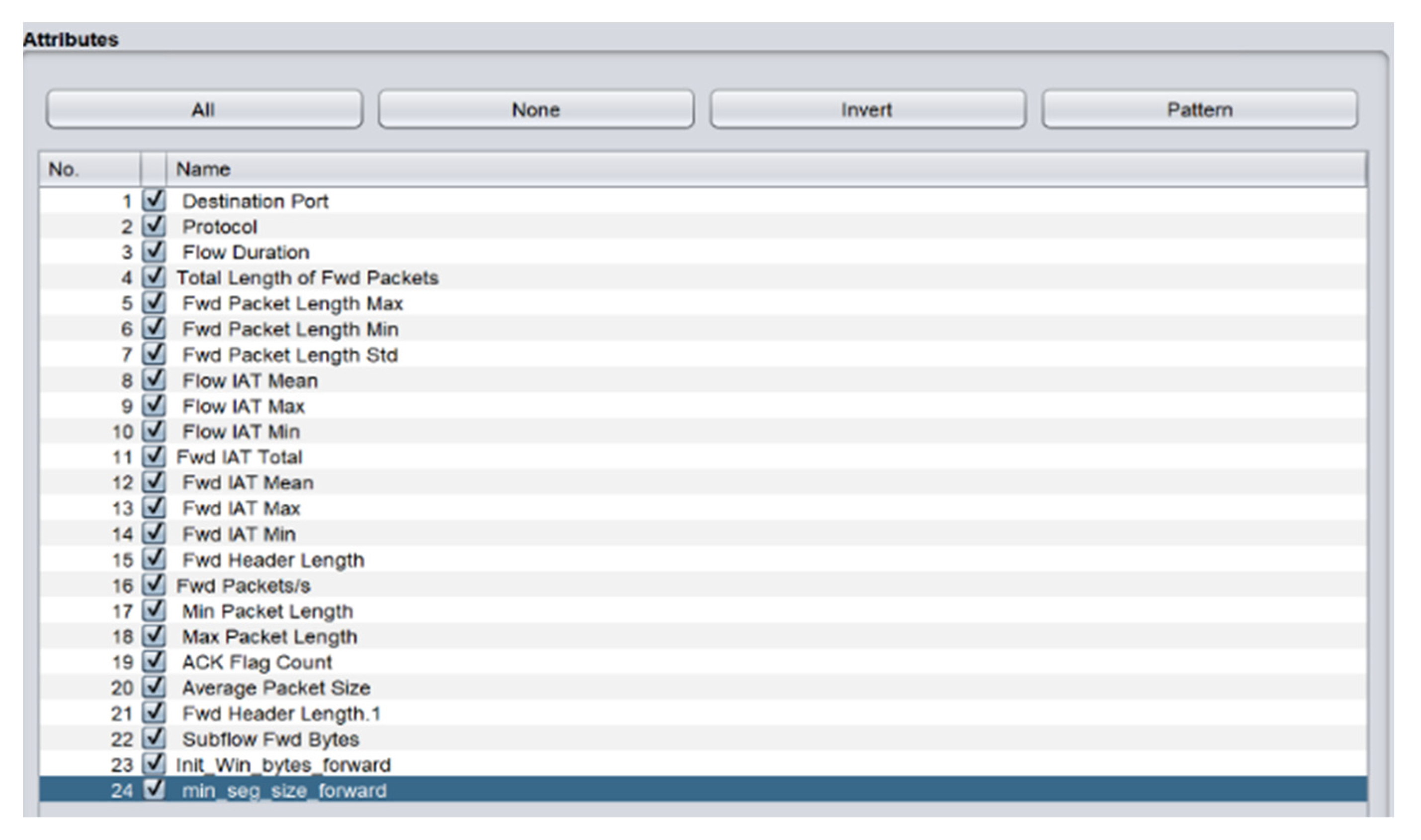Toggle Init_Win_bytes_forward checkbox
Screen dimensions: 1421x840
pyautogui.click(x=154, y=764)
